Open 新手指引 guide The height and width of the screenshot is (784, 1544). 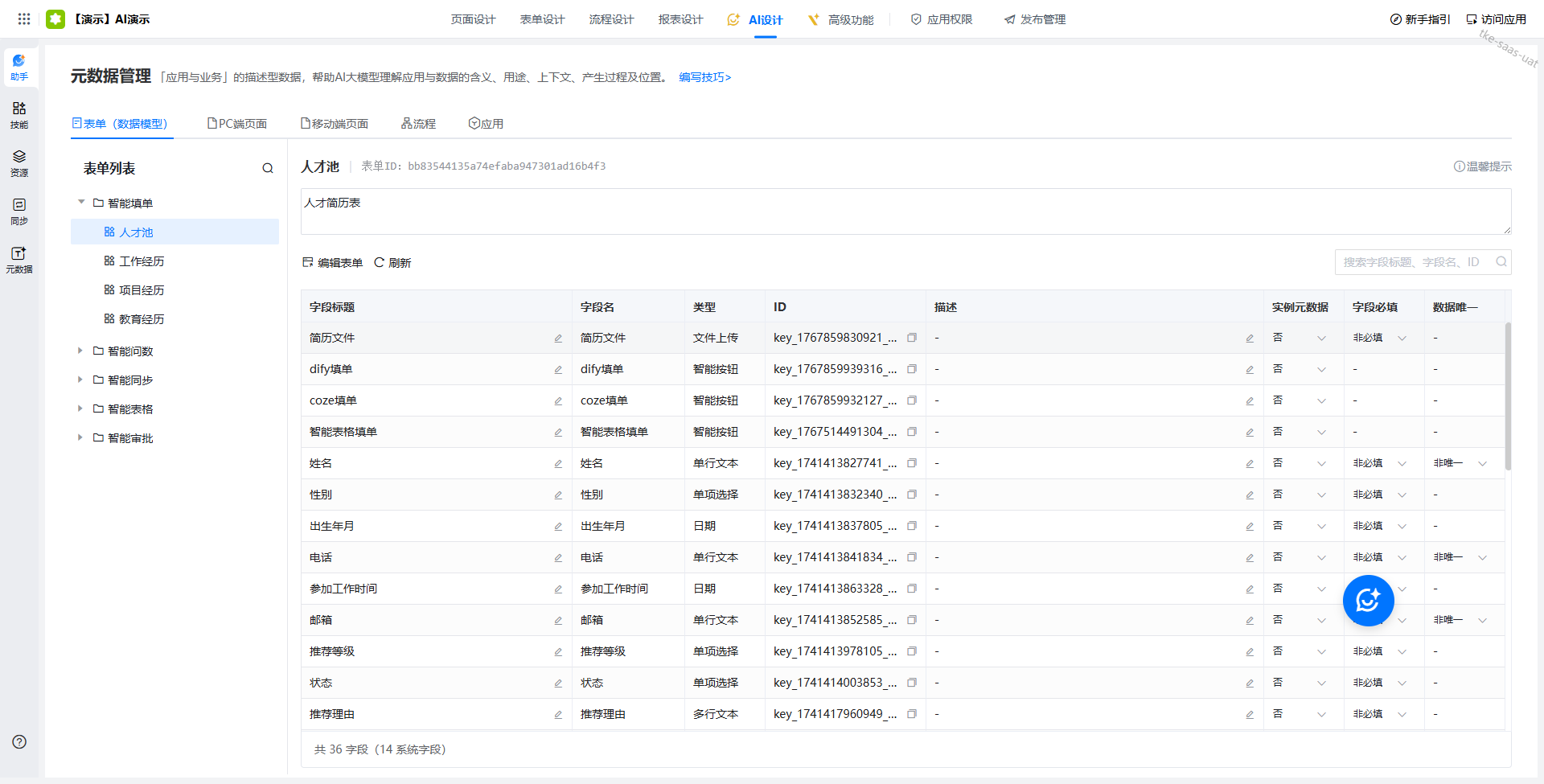1420,19
